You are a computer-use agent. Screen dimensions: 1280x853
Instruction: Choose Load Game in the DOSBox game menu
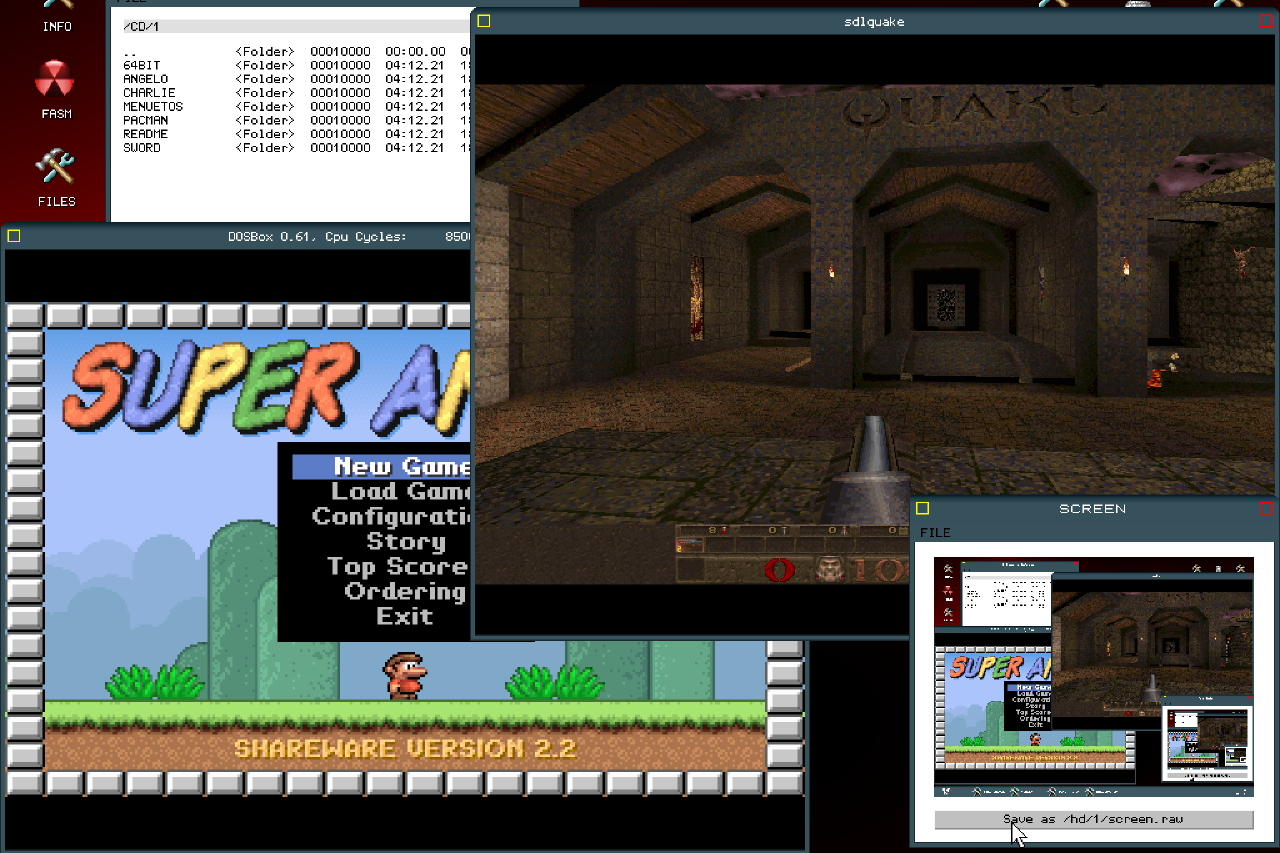[401, 491]
